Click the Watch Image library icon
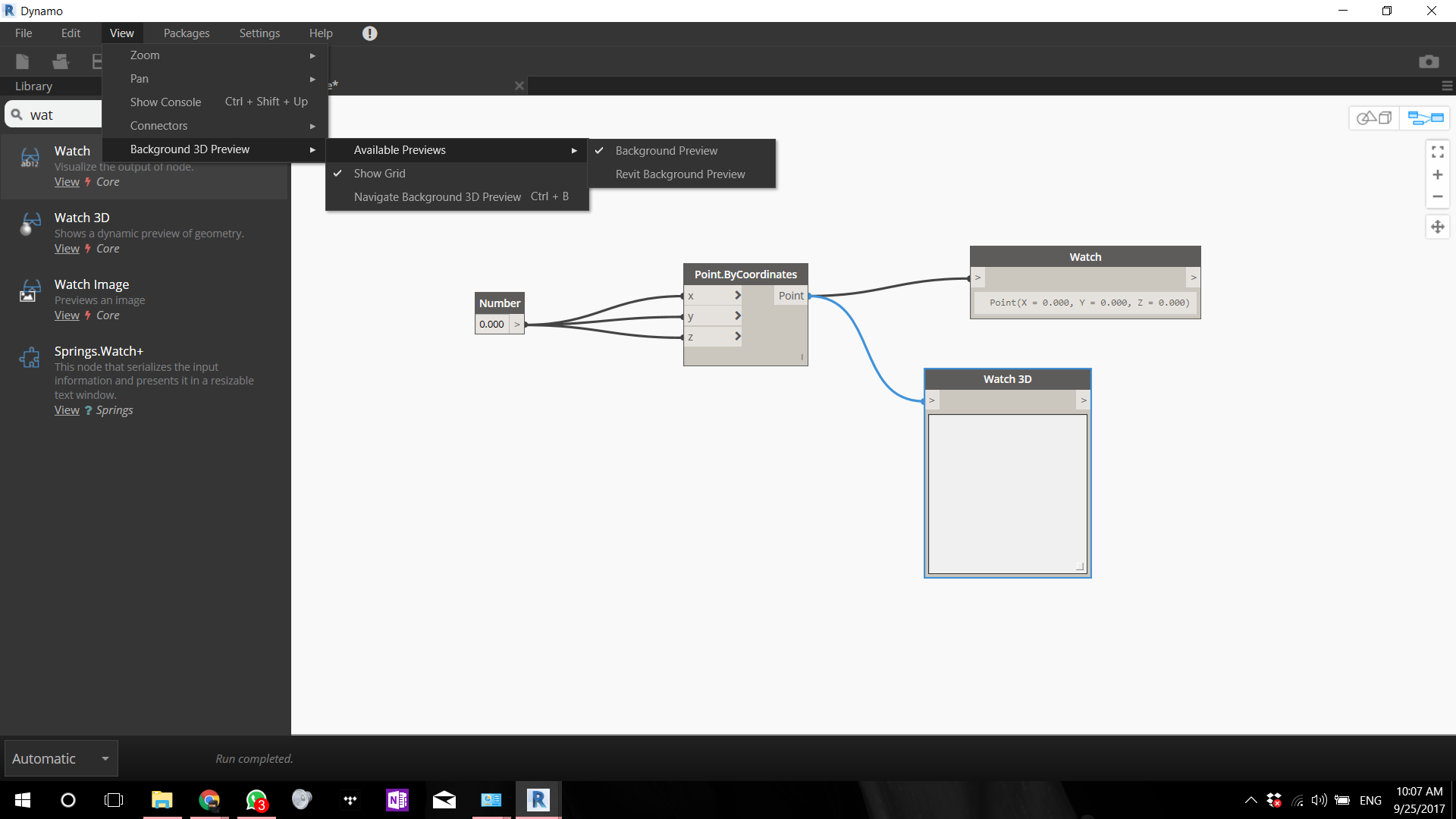The width and height of the screenshot is (1456, 819). click(30, 290)
